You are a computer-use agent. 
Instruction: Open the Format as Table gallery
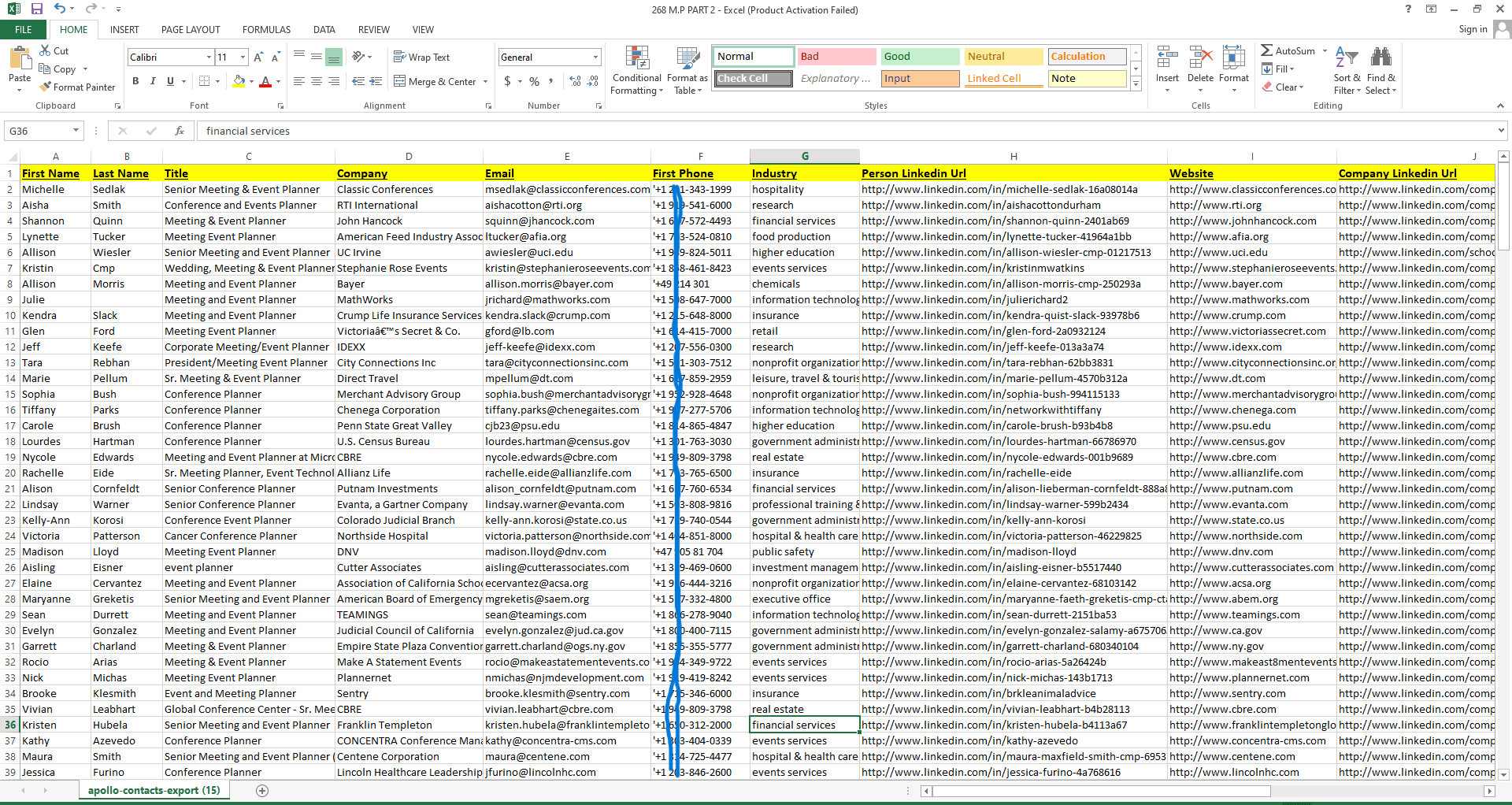pos(687,70)
